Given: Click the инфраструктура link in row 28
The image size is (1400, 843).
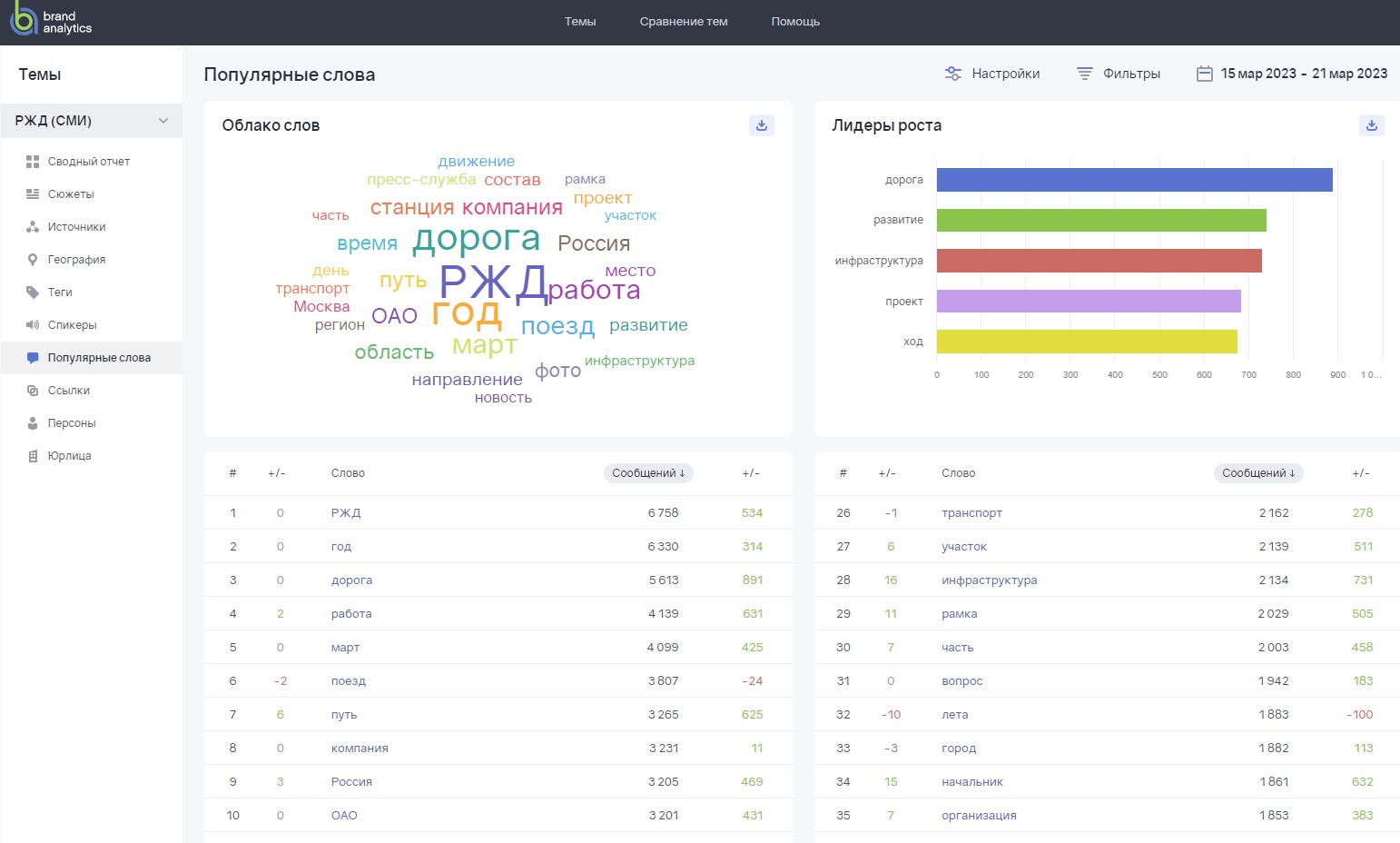Looking at the screenshot, I should pyautogui.click(x=990, y=580).
